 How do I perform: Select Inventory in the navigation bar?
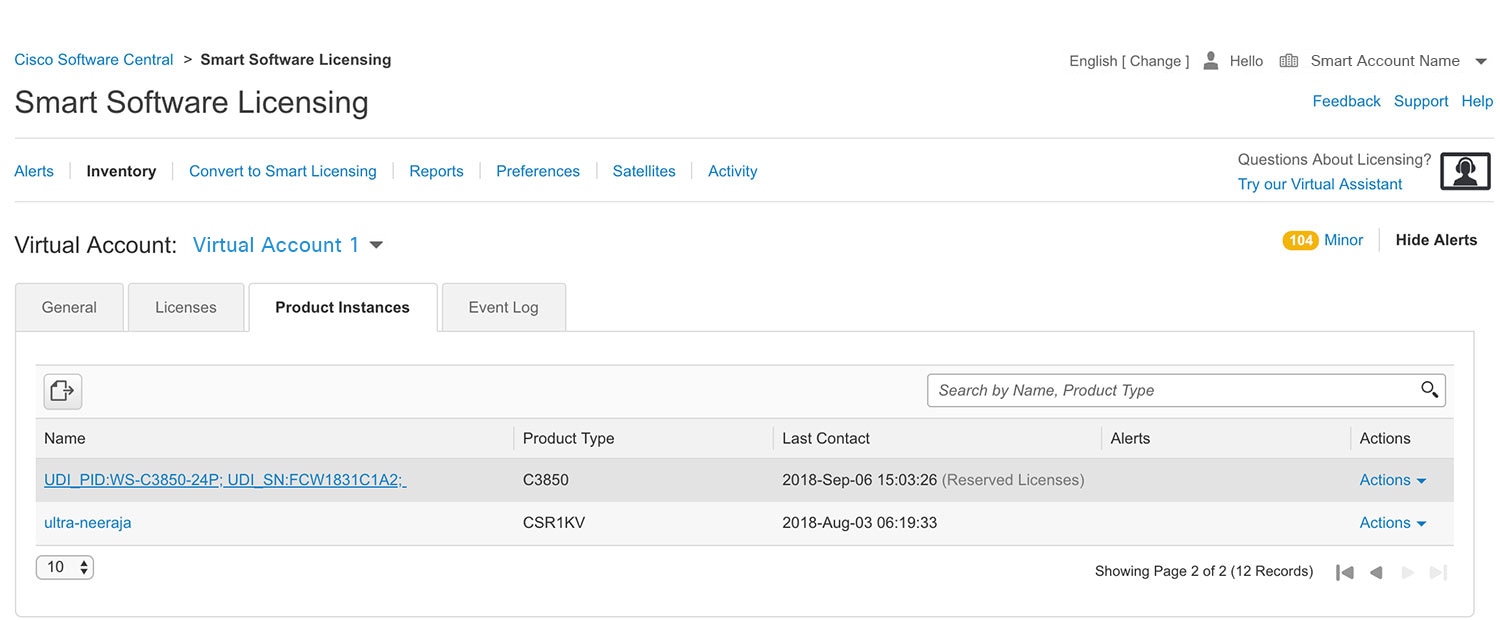pyautogui.click(x=121, y=171)
